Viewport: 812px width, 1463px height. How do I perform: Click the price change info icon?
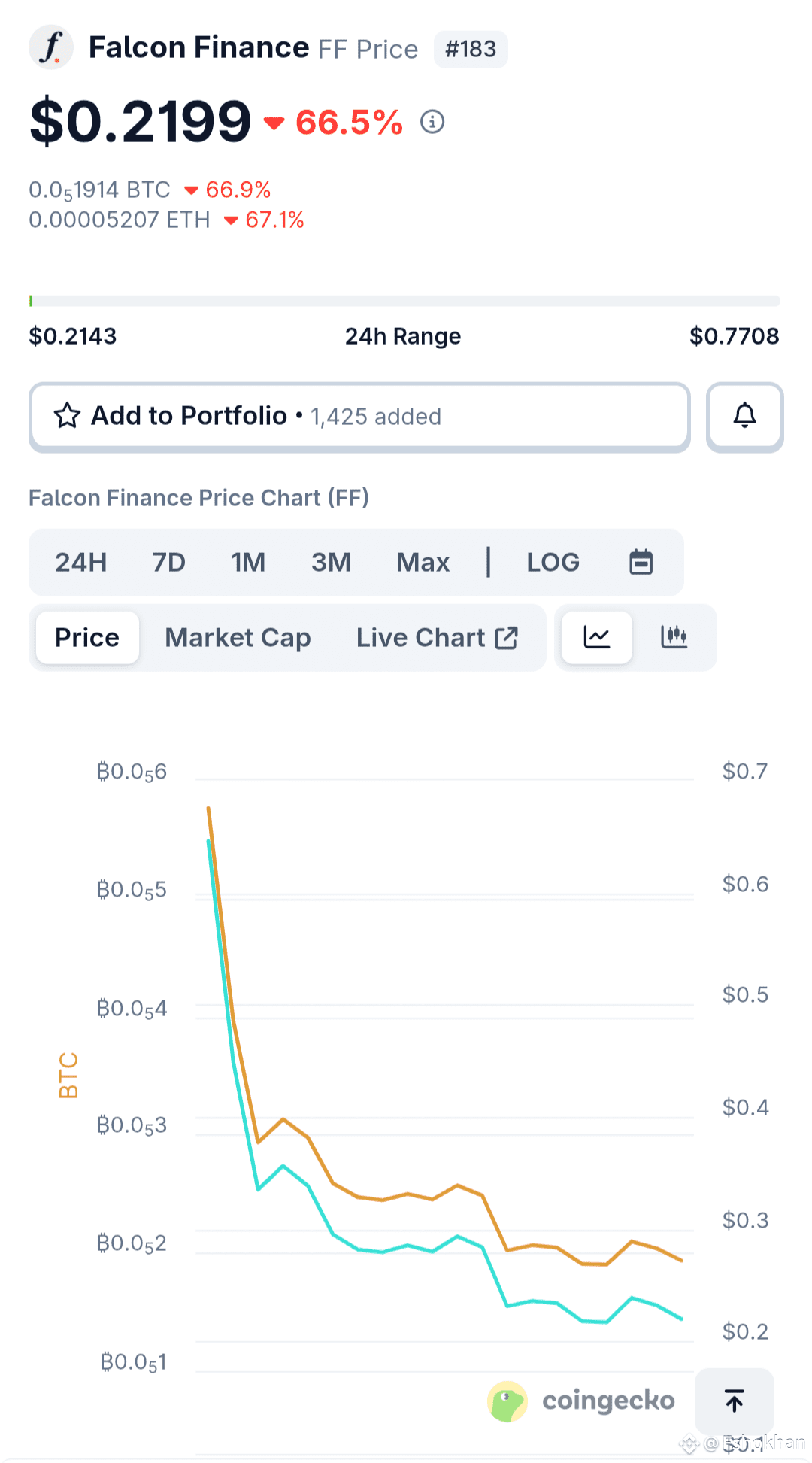click(432, 121)
